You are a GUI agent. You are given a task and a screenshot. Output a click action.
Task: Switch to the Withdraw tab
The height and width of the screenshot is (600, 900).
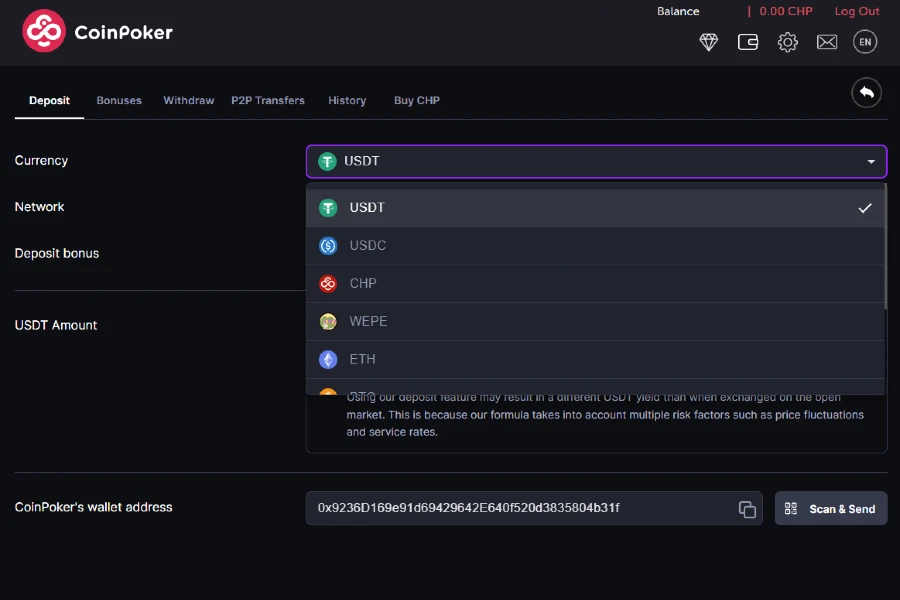[188, 100]
